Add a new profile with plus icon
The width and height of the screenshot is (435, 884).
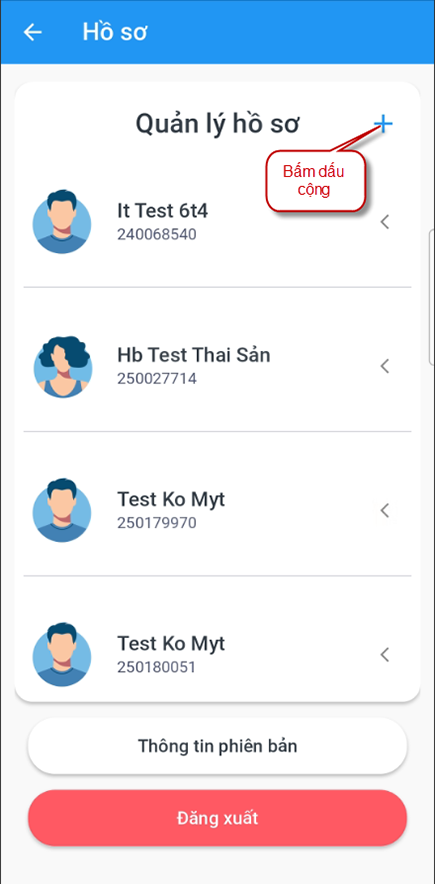tap(383, 124)
